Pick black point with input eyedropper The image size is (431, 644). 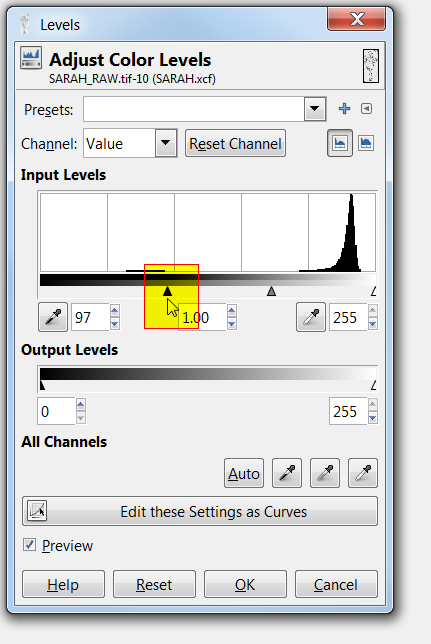53,317
